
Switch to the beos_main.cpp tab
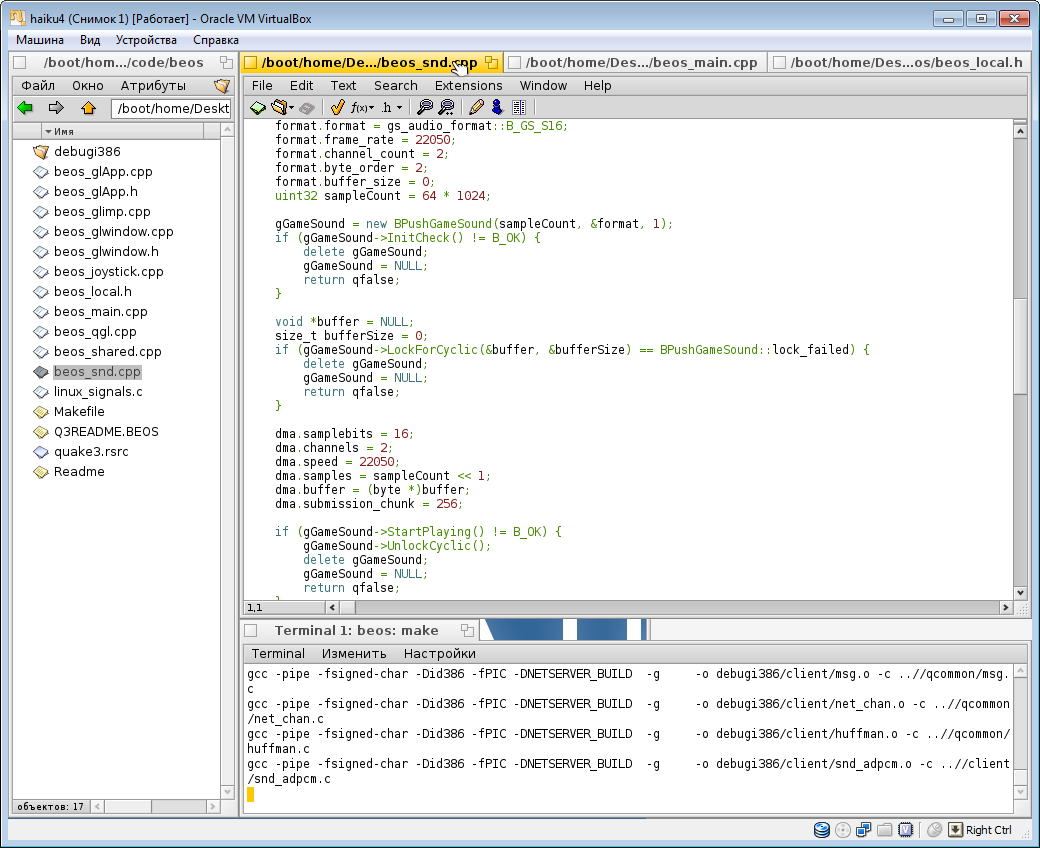pos(640,63)
